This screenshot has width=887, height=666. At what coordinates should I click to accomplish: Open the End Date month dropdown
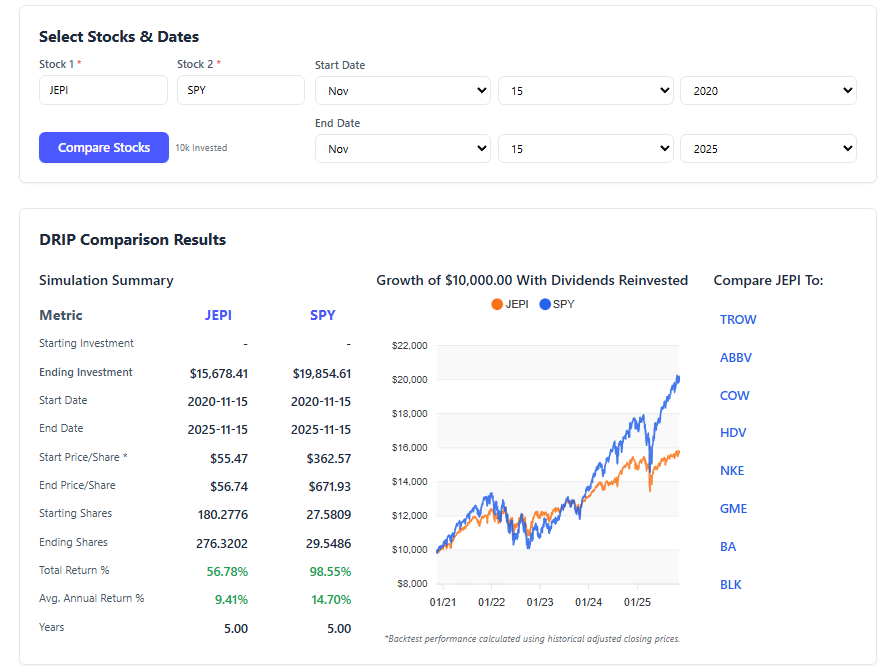pyautogui.click(x=403, y=148)
